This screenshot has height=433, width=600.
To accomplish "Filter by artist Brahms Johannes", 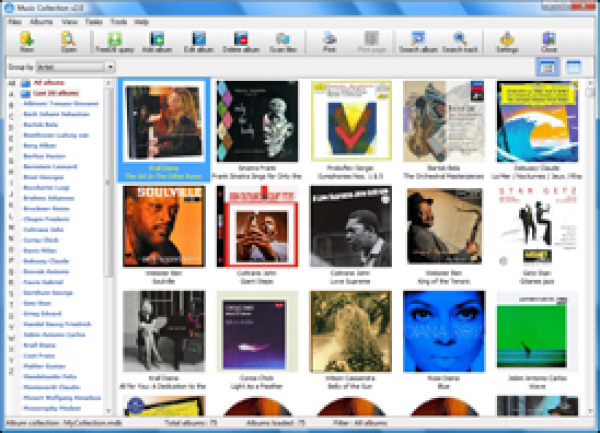I will [49, 198].
